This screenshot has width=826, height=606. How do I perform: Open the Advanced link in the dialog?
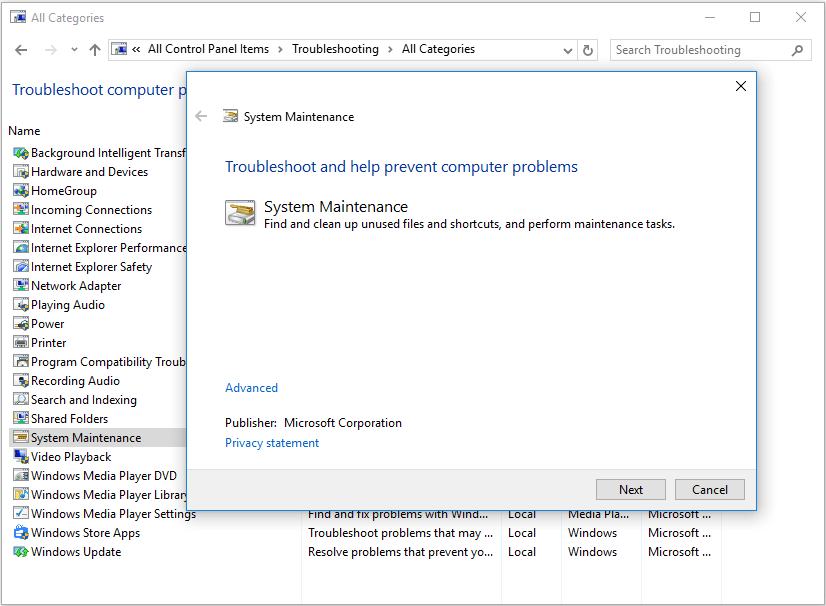[251, 388]
